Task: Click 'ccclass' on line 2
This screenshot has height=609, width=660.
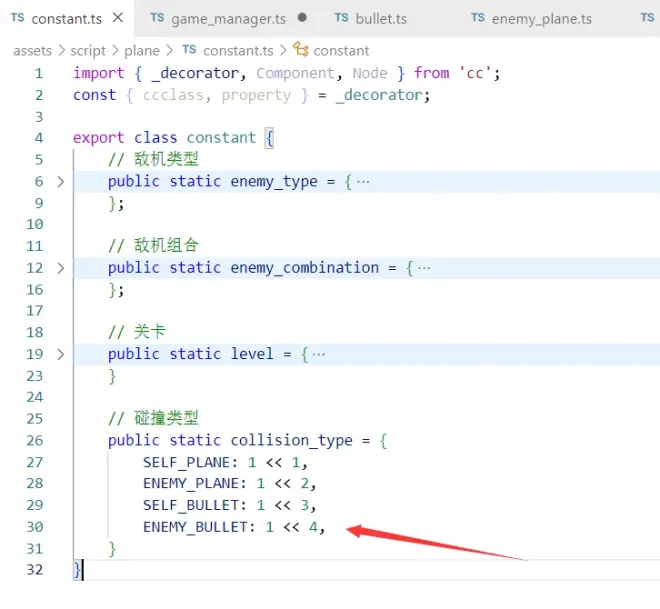Action: [173, 96]
